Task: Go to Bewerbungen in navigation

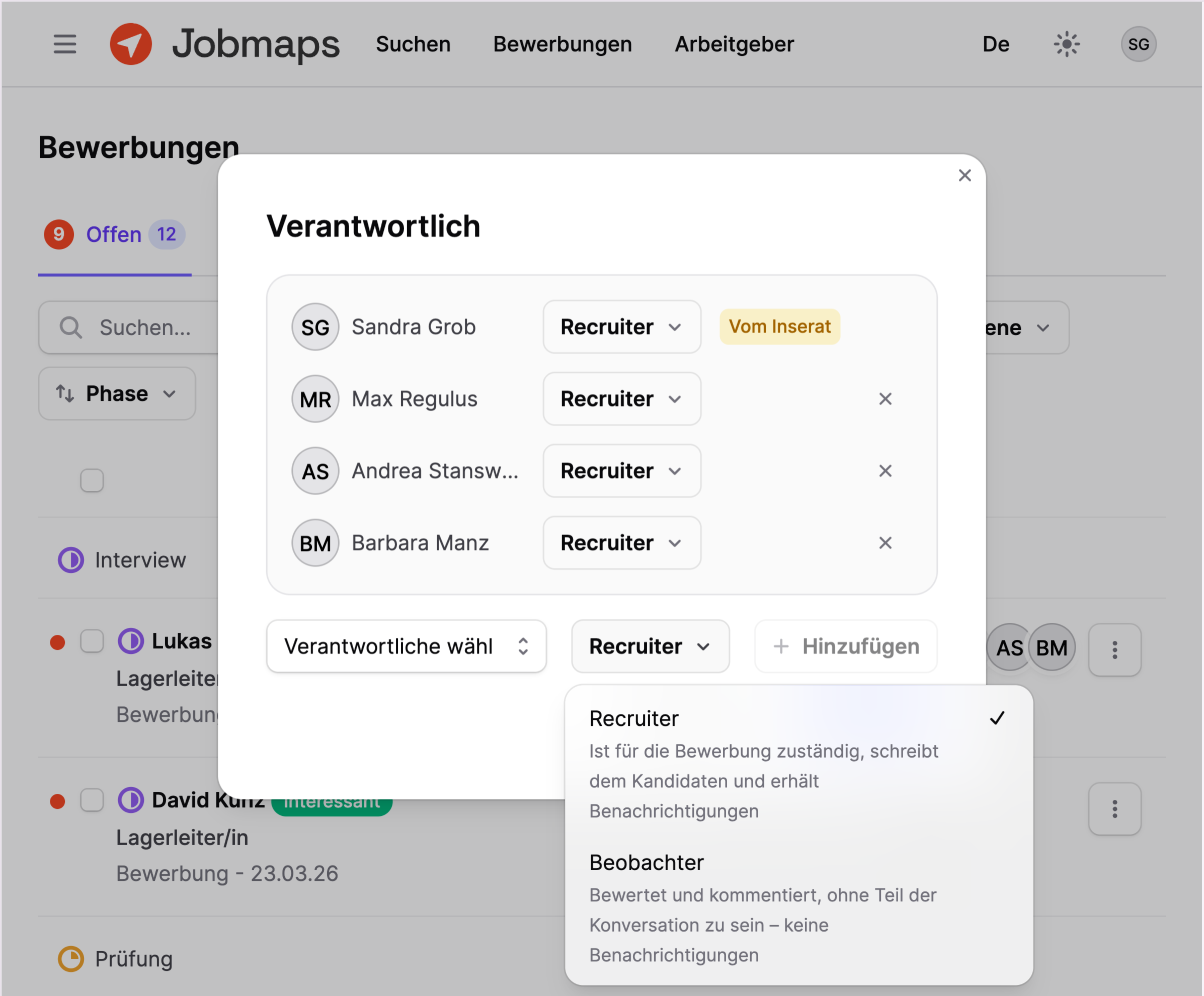Action: (563, 44)
